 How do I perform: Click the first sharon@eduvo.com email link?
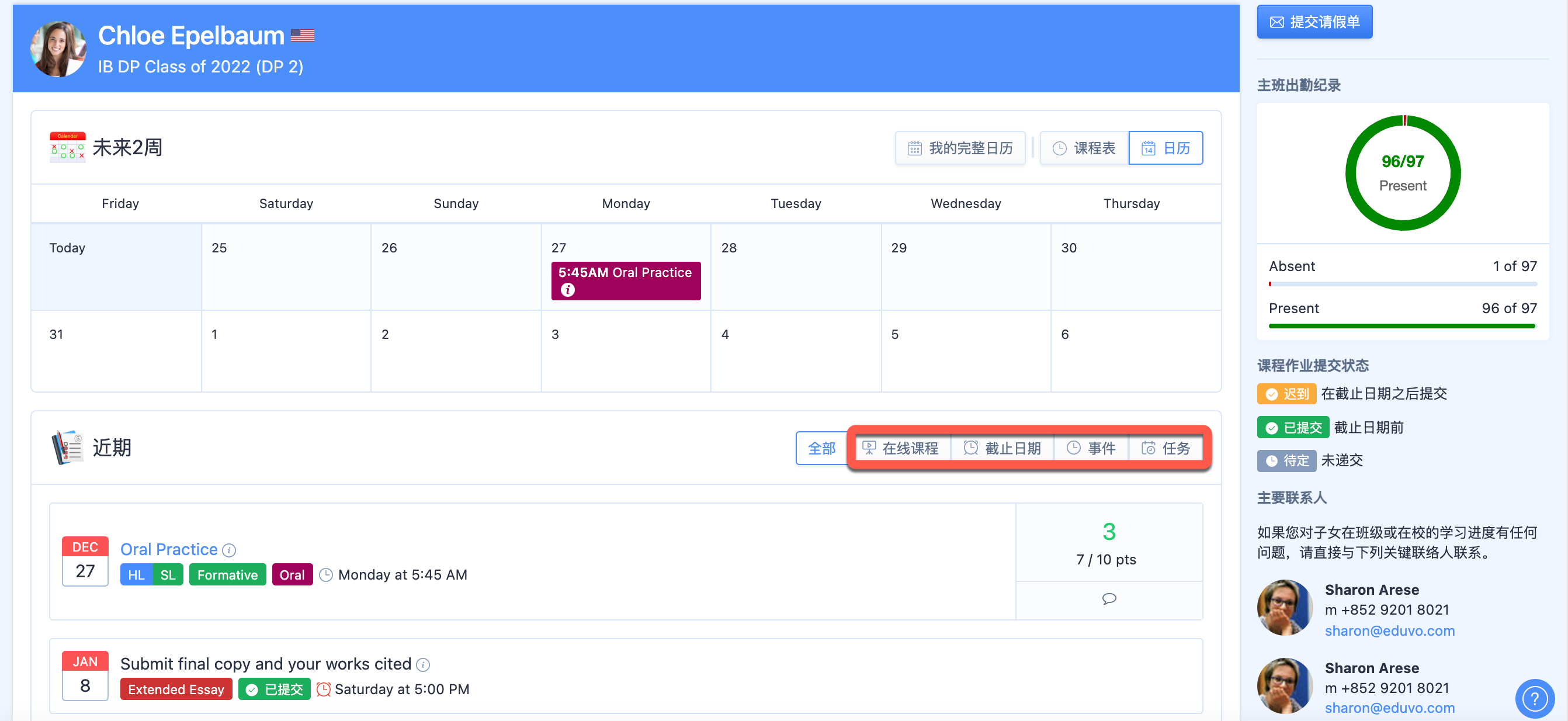(x=1390, y=631)
